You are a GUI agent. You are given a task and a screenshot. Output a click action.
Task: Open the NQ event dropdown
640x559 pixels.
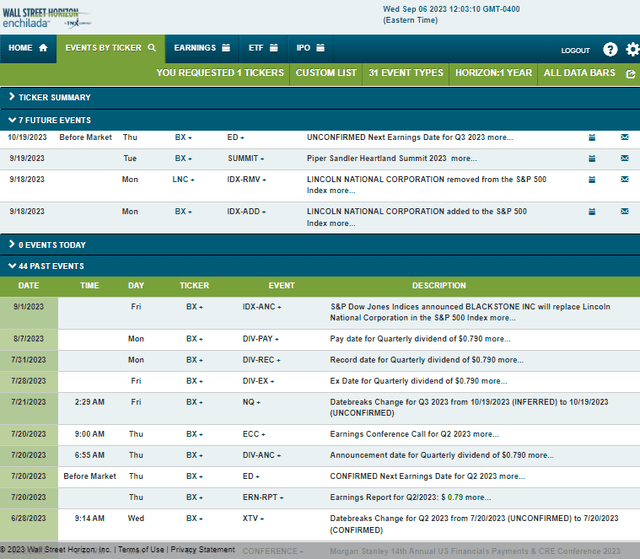coord(251,402)
